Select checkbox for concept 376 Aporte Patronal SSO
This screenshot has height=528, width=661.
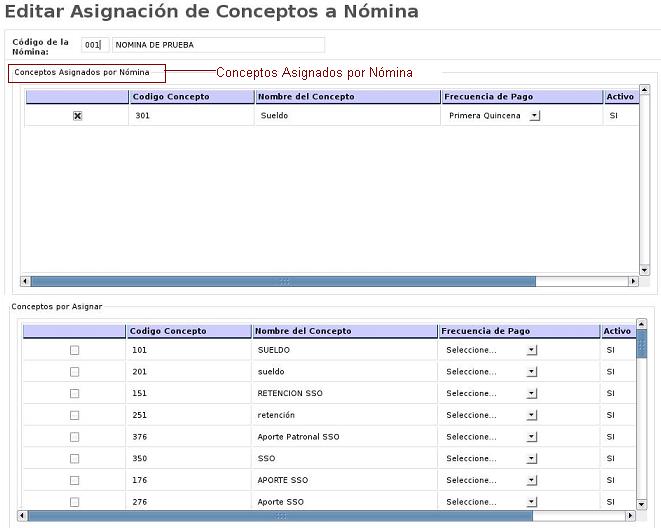tap(74, 437)
